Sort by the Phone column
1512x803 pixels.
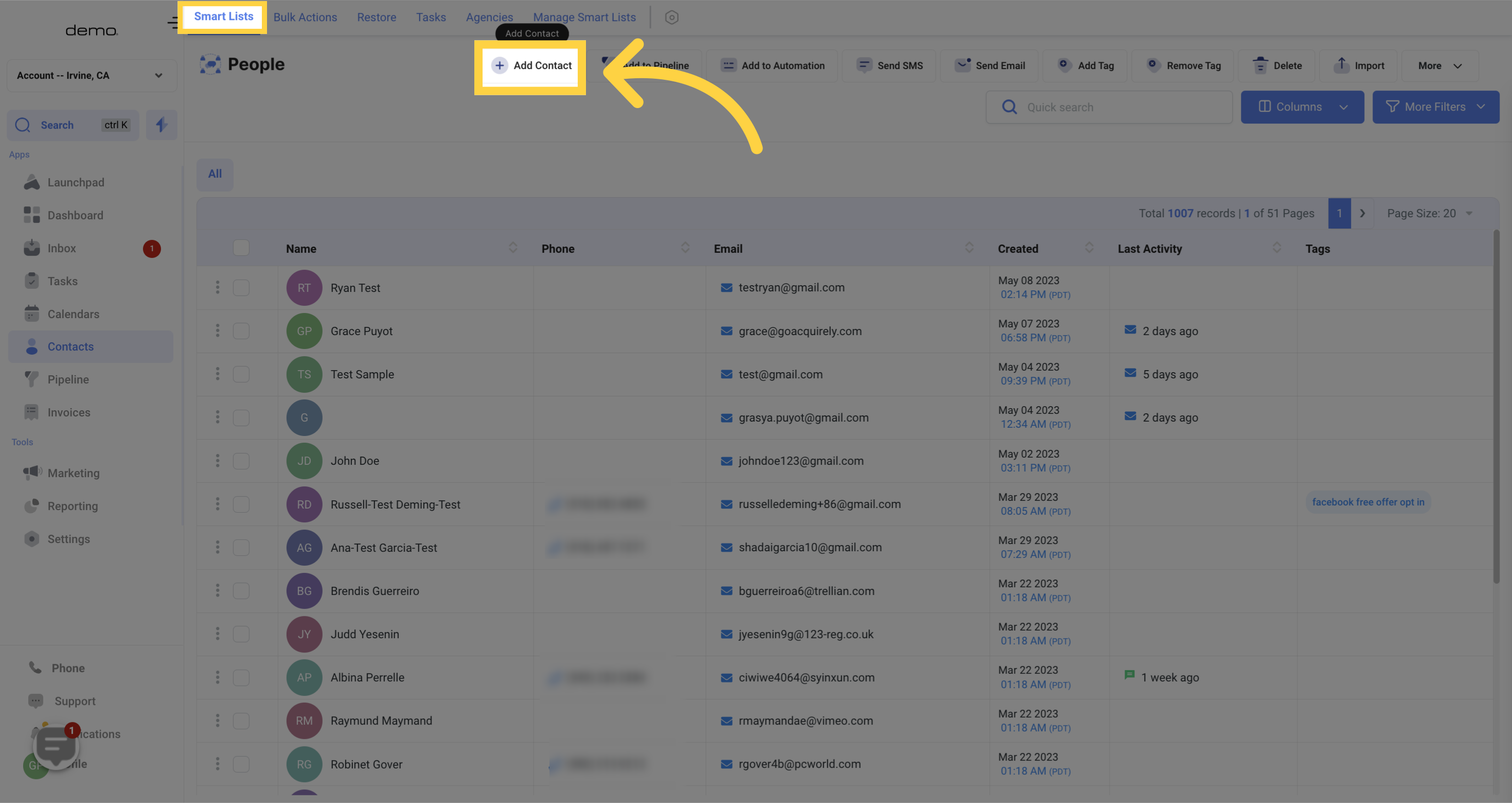tap(685, 248)
